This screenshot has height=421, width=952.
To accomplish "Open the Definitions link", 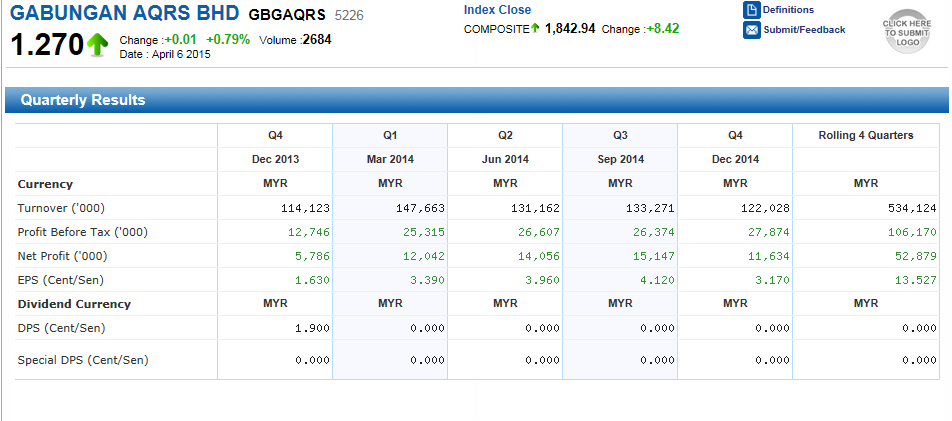I will (788, 10).
